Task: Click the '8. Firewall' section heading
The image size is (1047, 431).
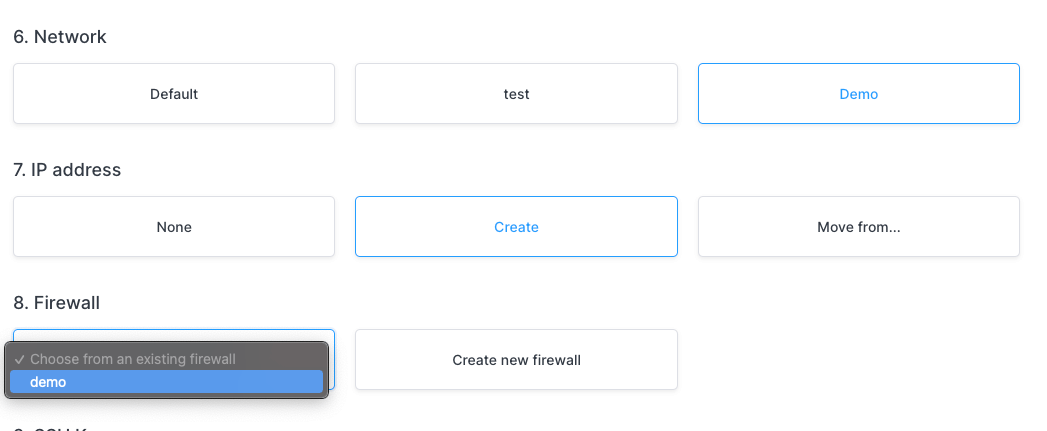Action: click(57, 302)
